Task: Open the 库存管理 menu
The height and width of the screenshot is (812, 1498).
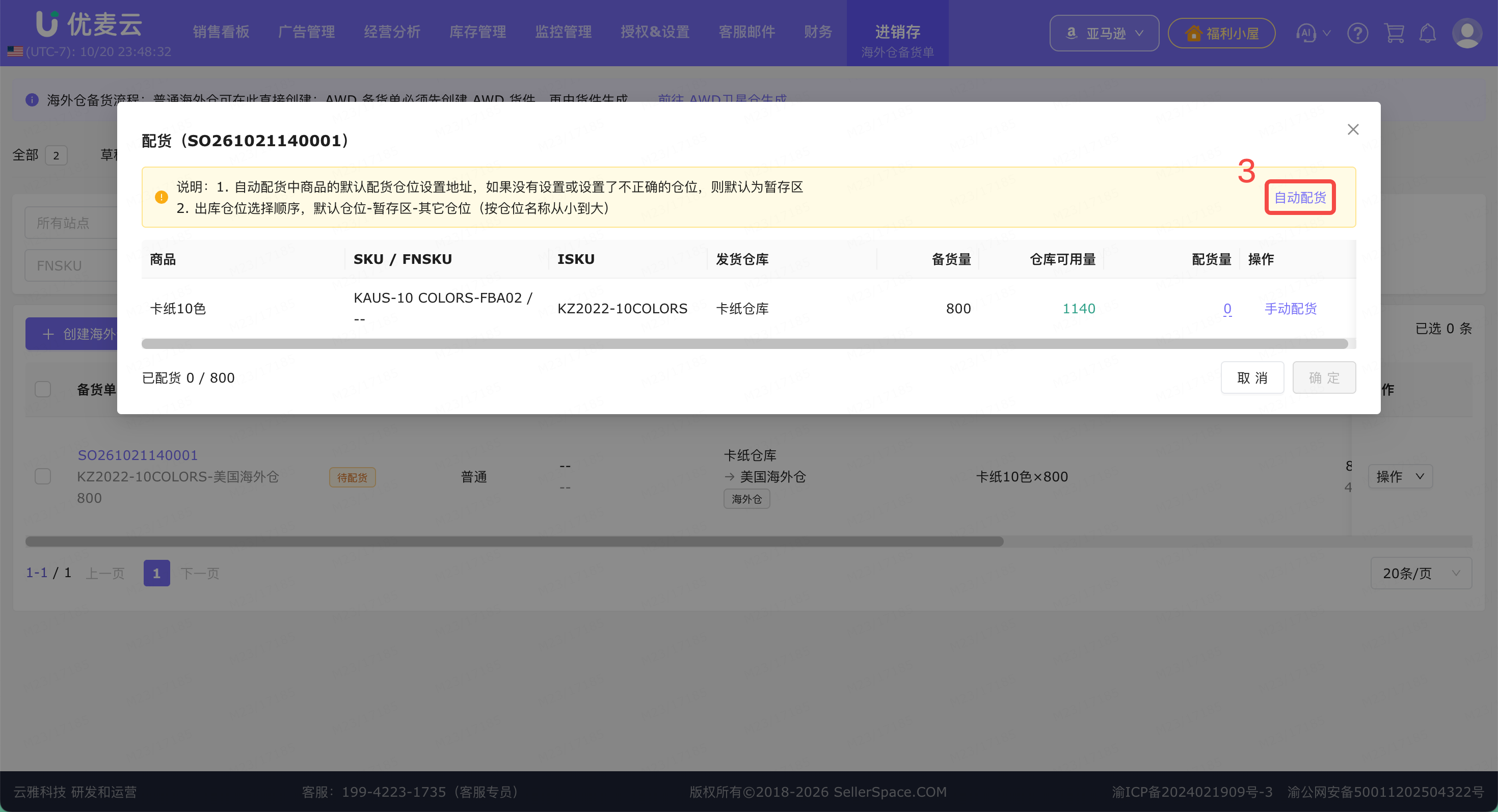Action: click(x=477, y=32)
